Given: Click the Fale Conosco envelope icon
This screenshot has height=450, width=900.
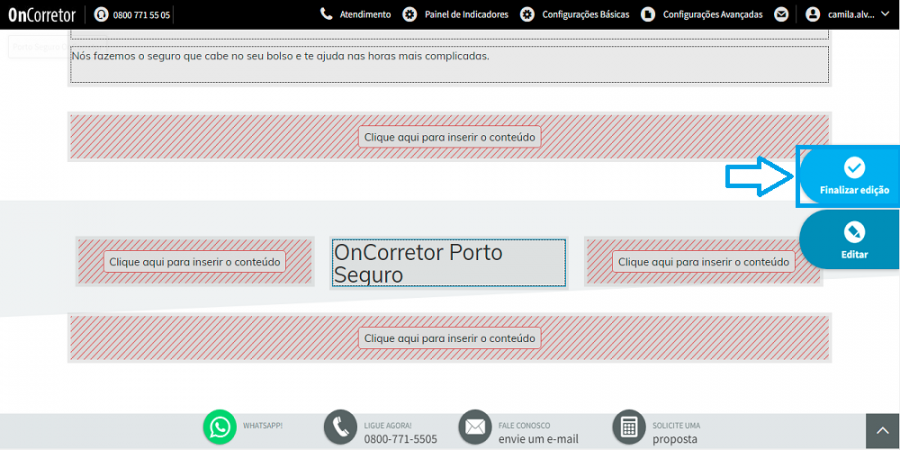Looking at the screenshot, I should [x=475, y=426].
